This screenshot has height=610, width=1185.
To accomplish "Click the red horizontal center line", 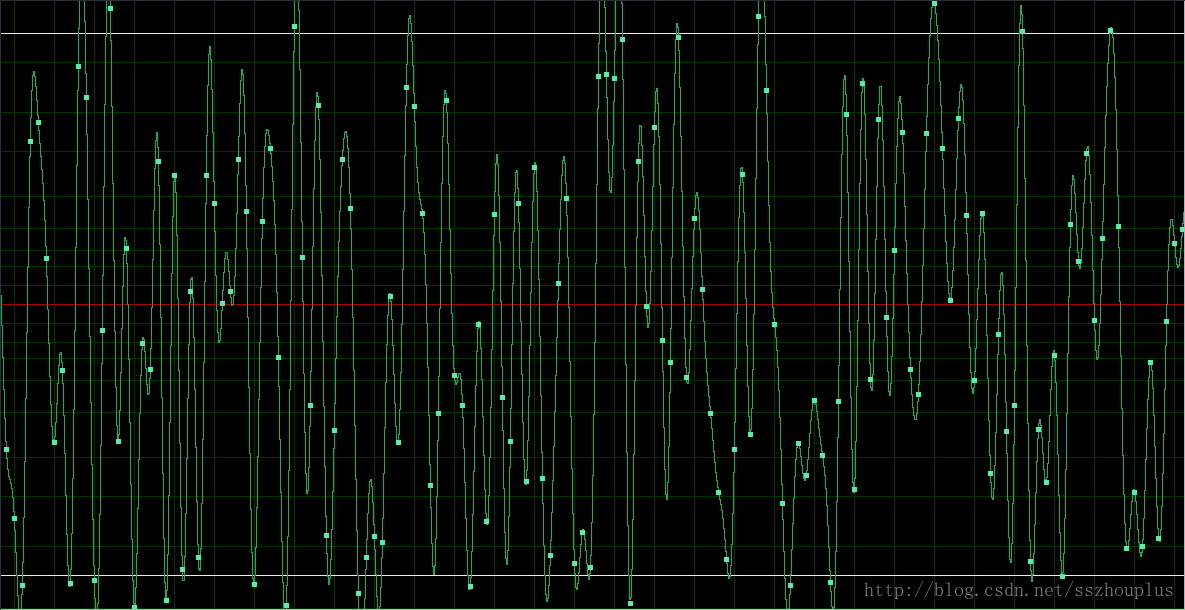I will pyautogui.click(x=592, y=305).
